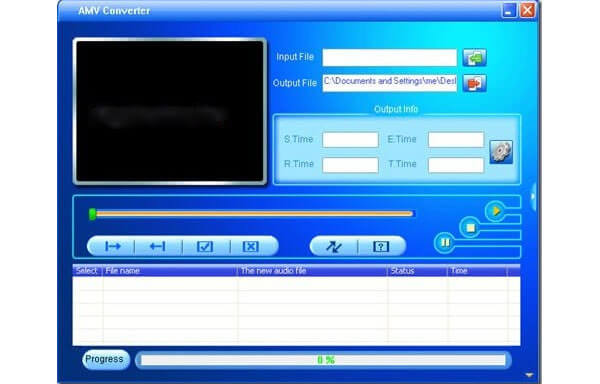Select all files with checkmark icon
The height and width of the screenshot is (384, 600).
pyautogui.click(x=205, y=246)
